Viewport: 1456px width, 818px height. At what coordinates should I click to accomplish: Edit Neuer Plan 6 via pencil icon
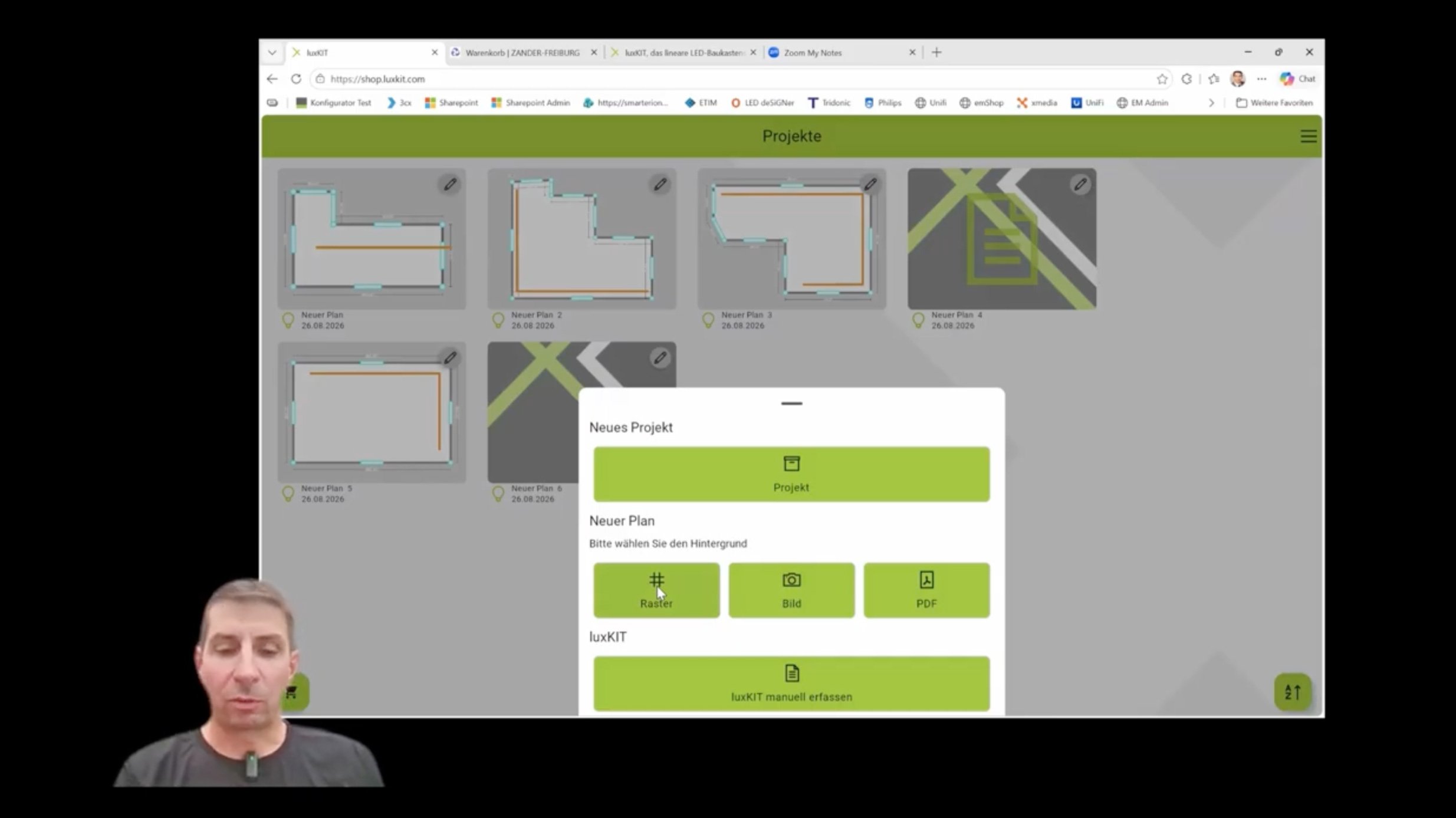pyautogui.click(x=660, y=358)
